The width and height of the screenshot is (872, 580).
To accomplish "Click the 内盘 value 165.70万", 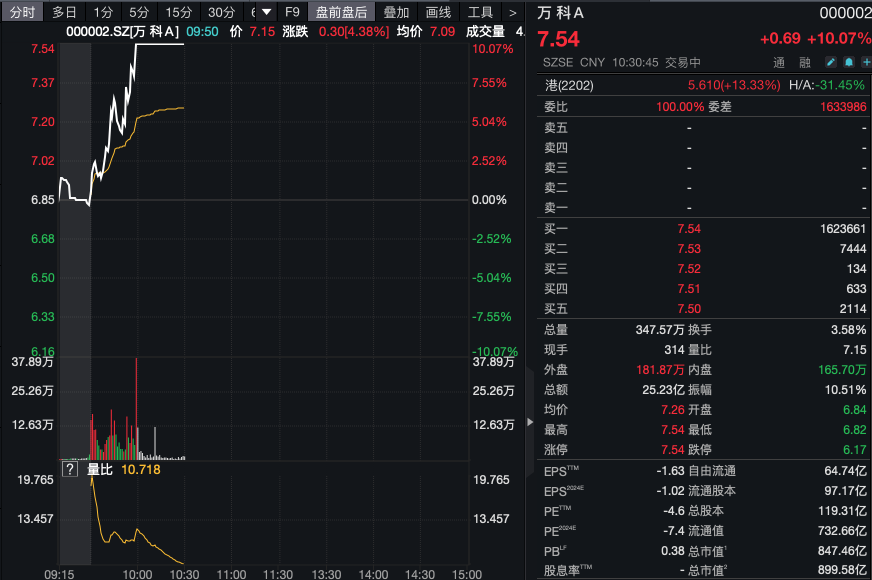I will tap(842, 370).
